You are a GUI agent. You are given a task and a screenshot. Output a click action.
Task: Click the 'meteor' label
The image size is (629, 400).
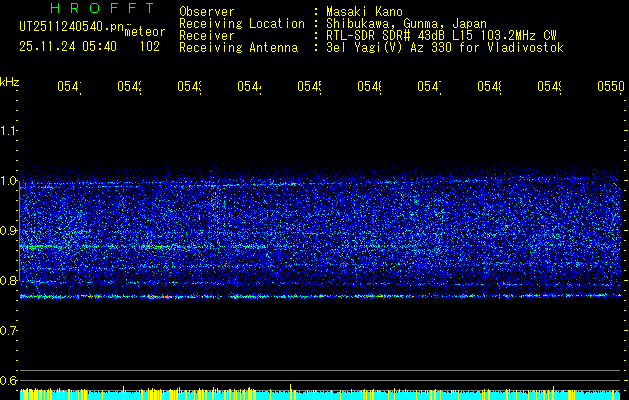145,32
